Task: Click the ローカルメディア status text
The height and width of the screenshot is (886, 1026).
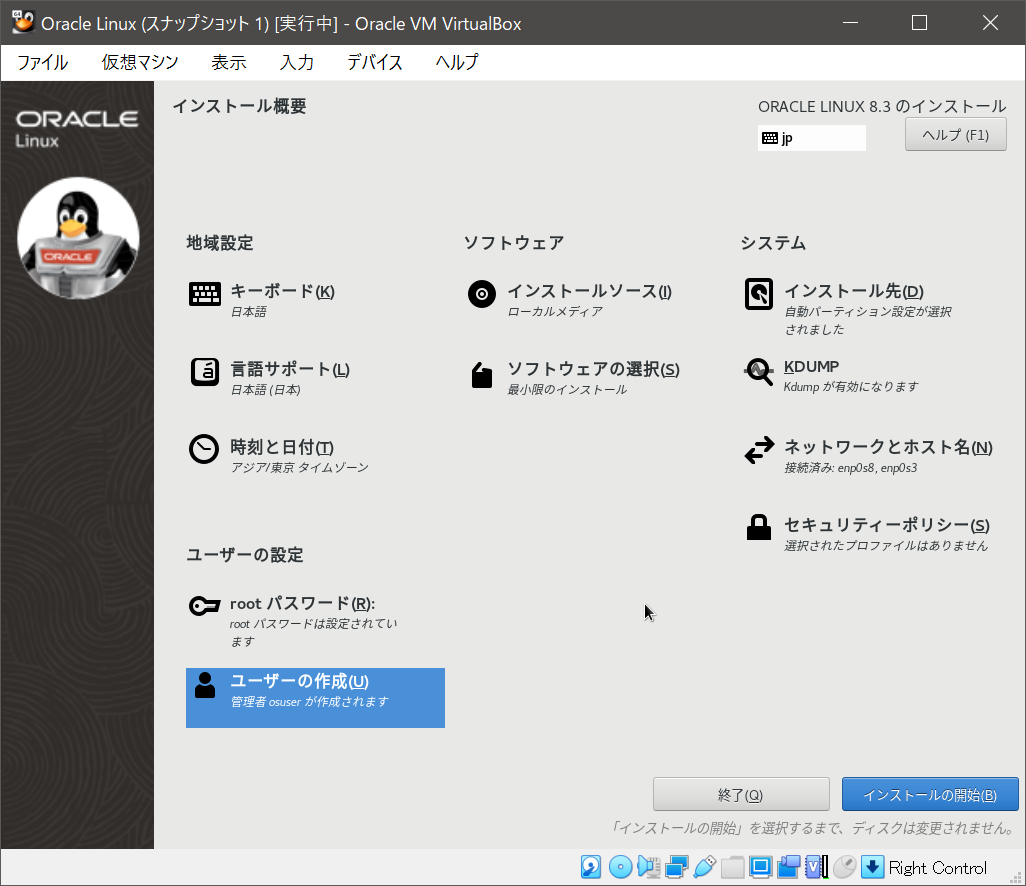Action: [555, 311]
